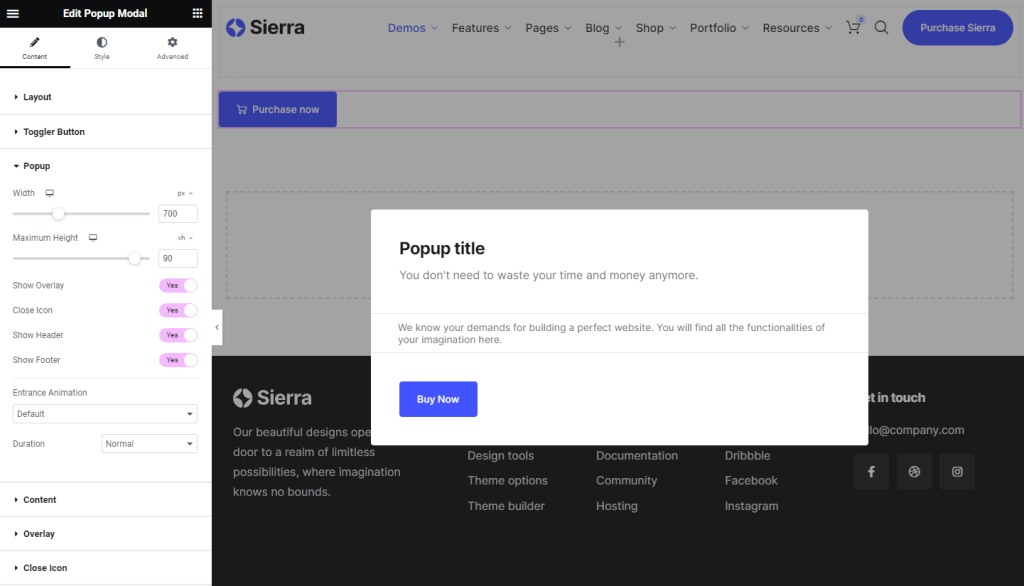This screenshot has width=1024, height=586.
Task: Open the Instagram text link in footer
Action: 751,506
